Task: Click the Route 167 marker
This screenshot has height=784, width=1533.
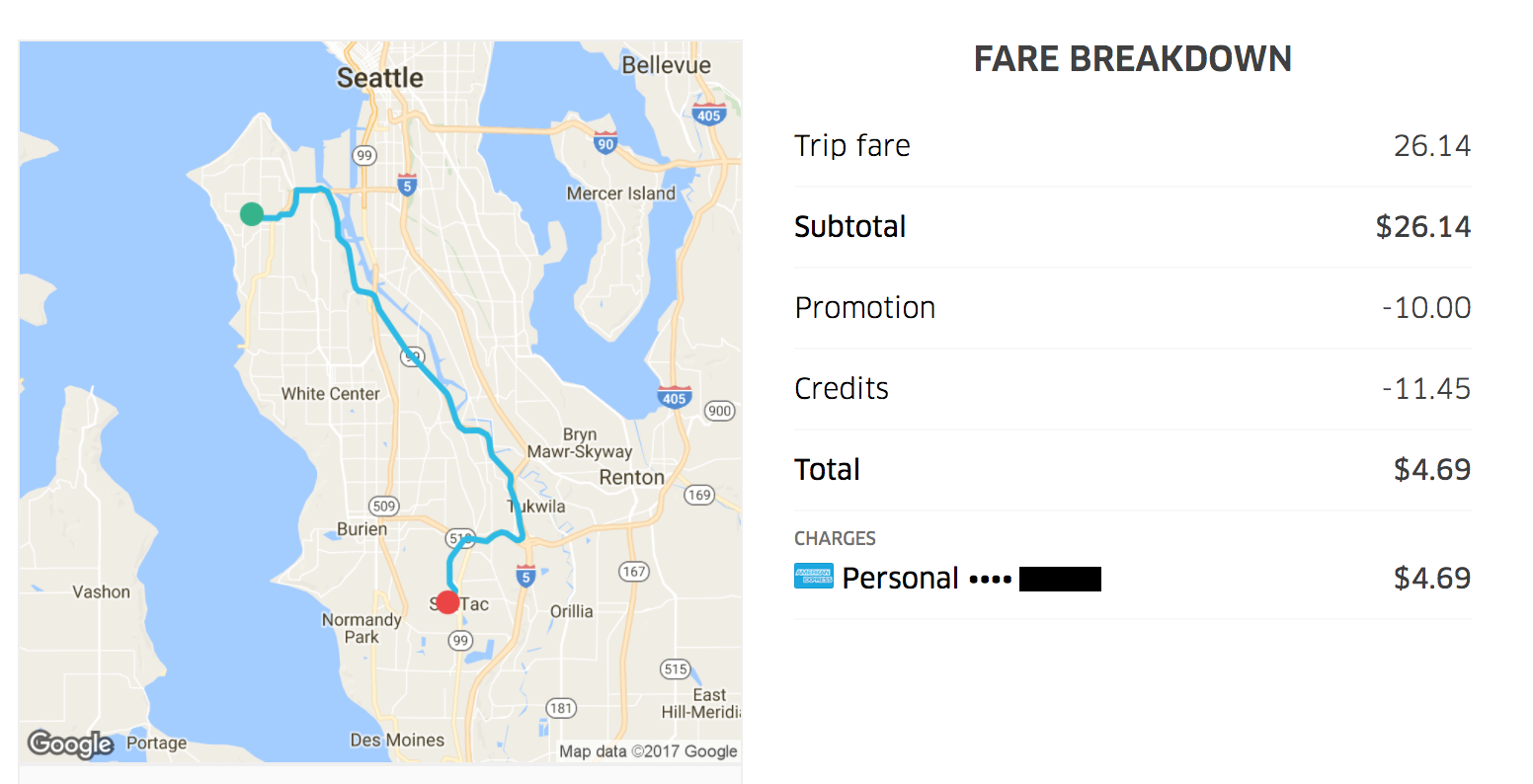Action: click(x=634, y=571)
